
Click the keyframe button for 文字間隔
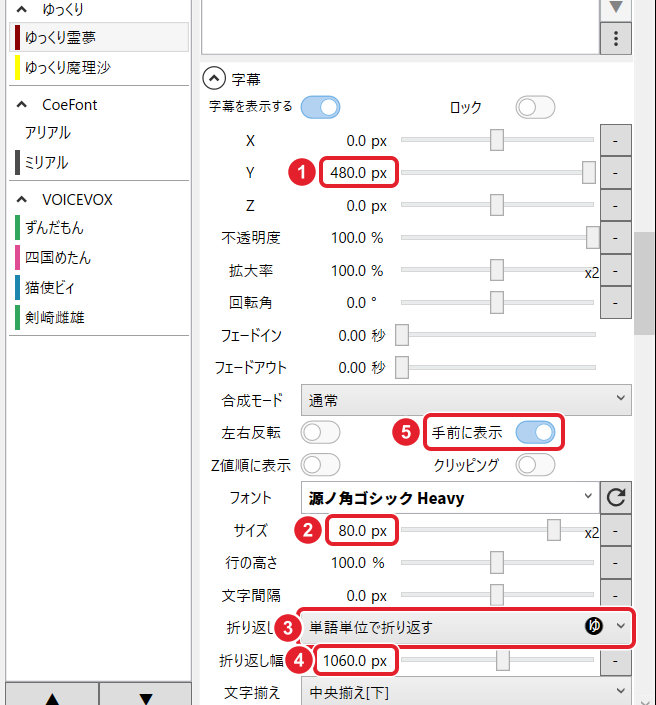point(616,595)
